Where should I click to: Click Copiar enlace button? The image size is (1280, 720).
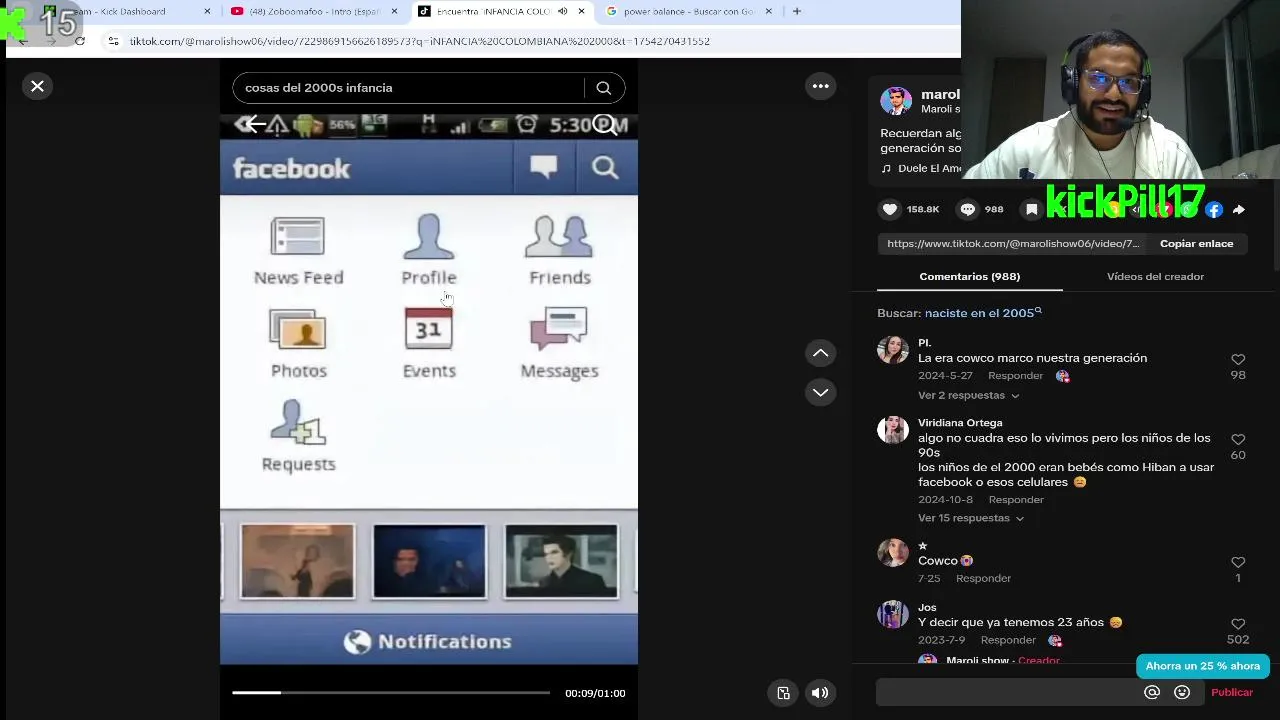[1196, 244]
